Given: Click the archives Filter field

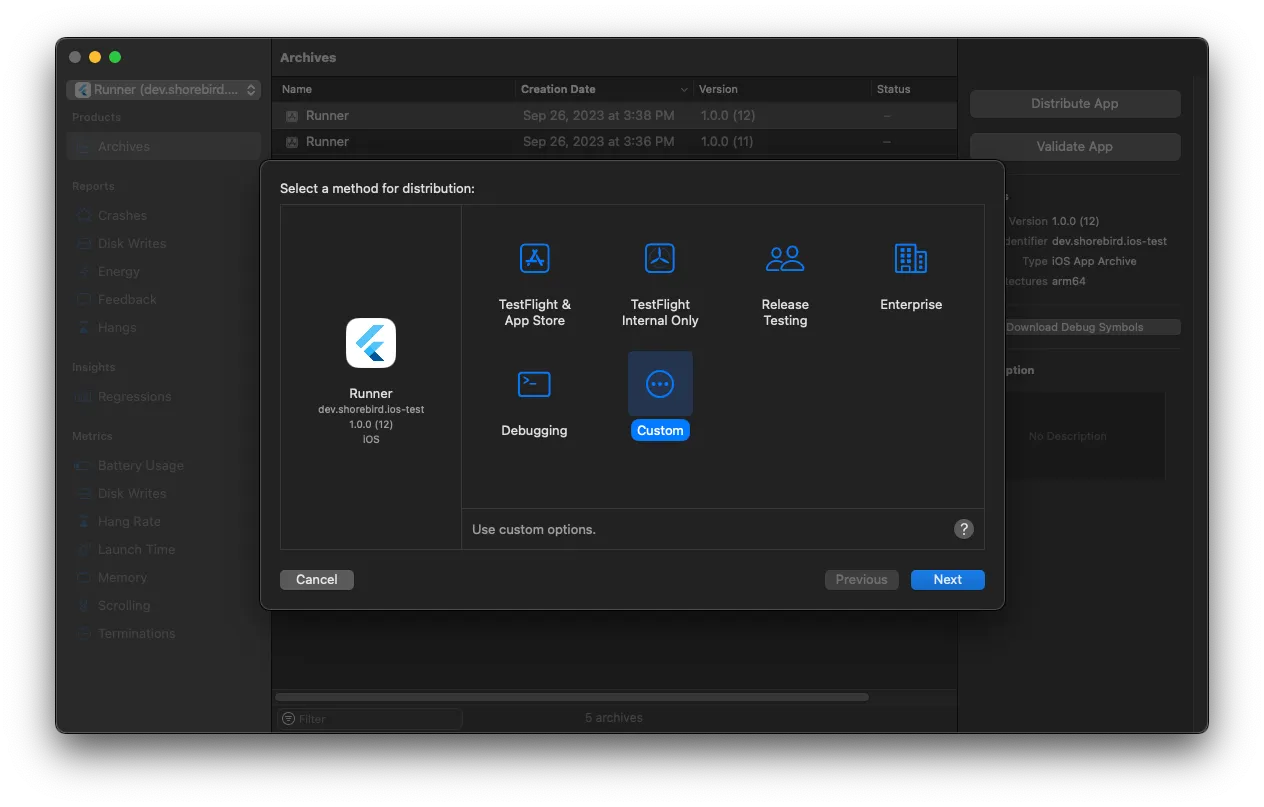Looking at the screenshot, I should pyautogui.click(x=370, y=718).
